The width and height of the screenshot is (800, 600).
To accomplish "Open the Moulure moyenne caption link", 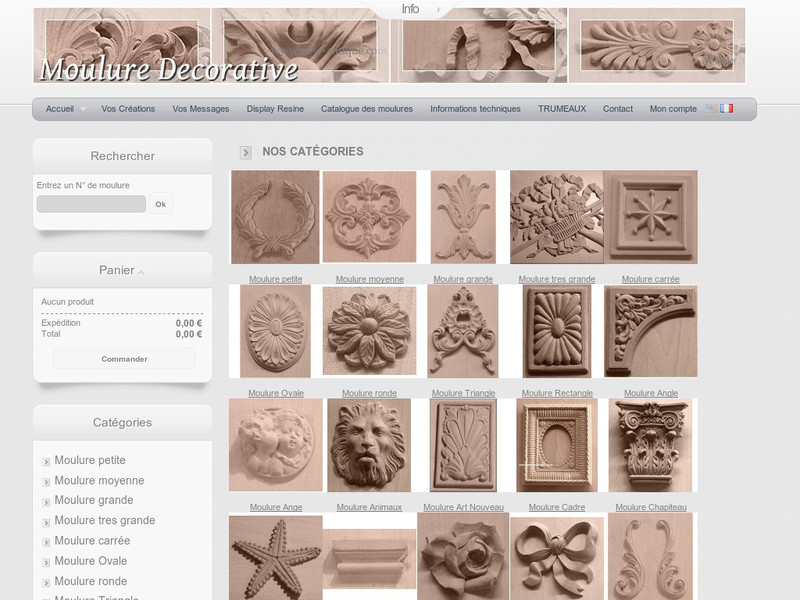I will click(x=369, y=279).
